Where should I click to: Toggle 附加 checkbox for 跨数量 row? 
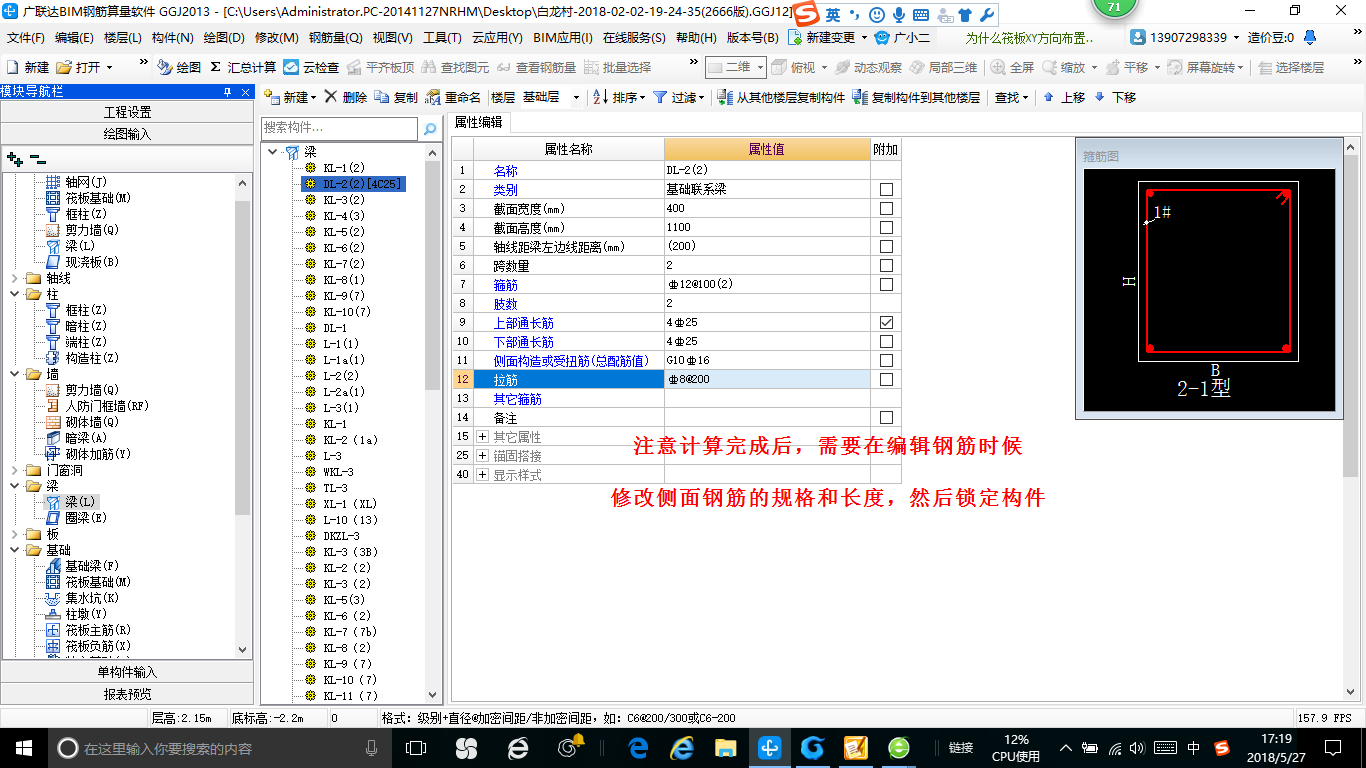point(886,266)
